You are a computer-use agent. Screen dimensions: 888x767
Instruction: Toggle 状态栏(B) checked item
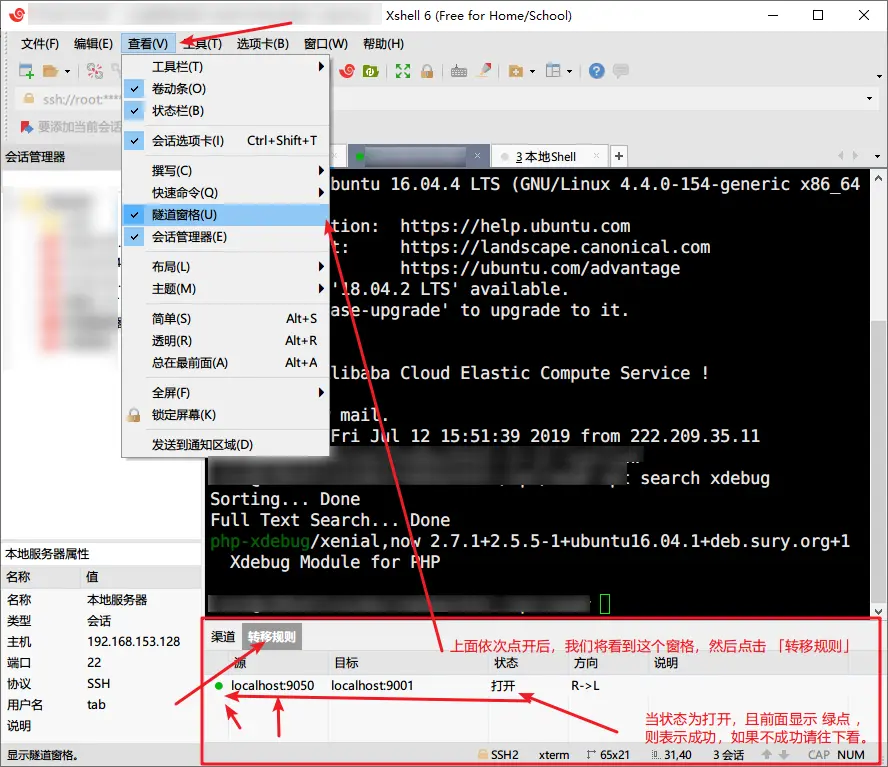tap(225, 111)
